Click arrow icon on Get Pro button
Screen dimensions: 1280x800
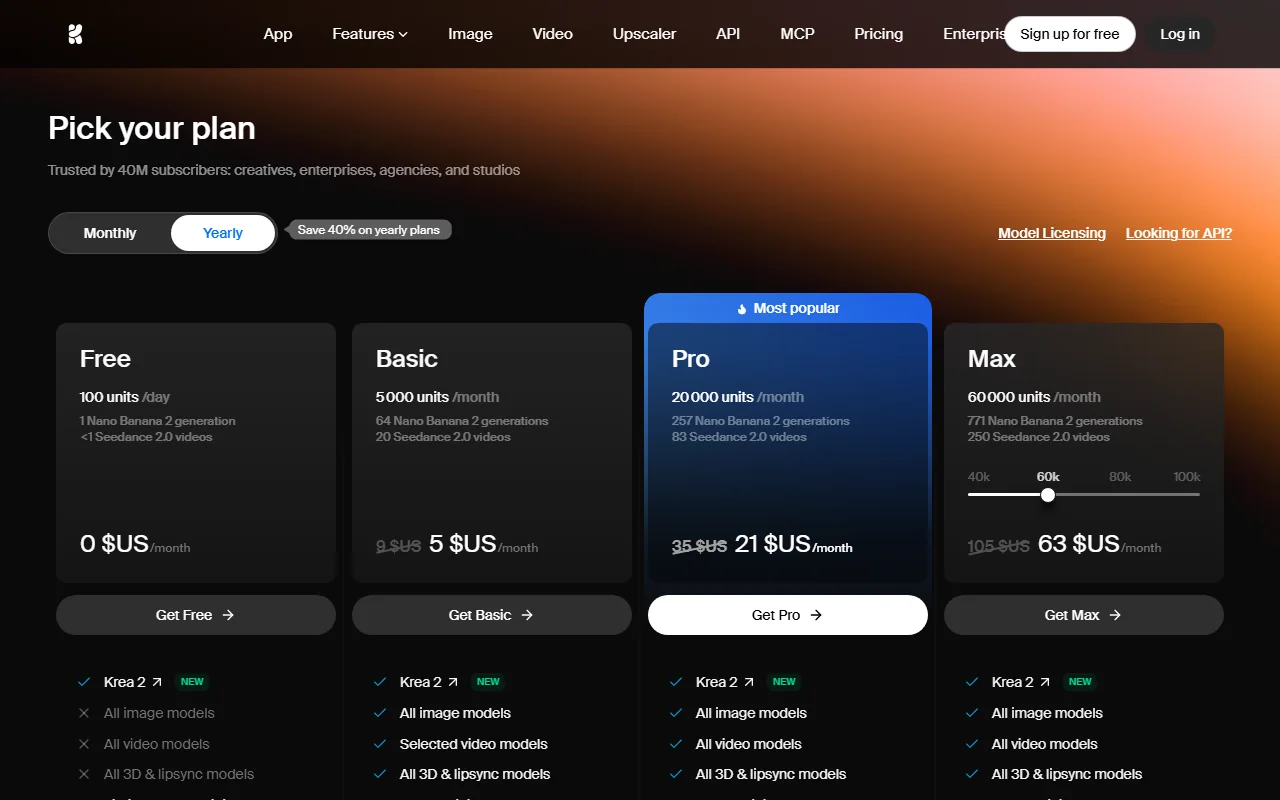pyautogui.click(x=816, y=615)
